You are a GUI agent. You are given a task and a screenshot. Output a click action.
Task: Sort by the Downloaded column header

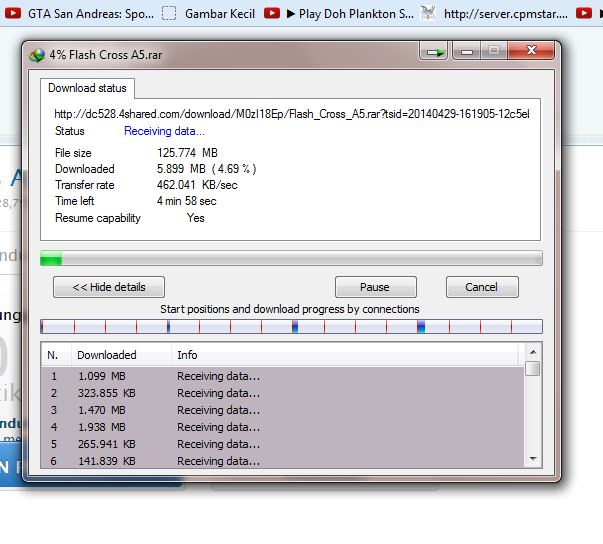[x=121, y=355]
